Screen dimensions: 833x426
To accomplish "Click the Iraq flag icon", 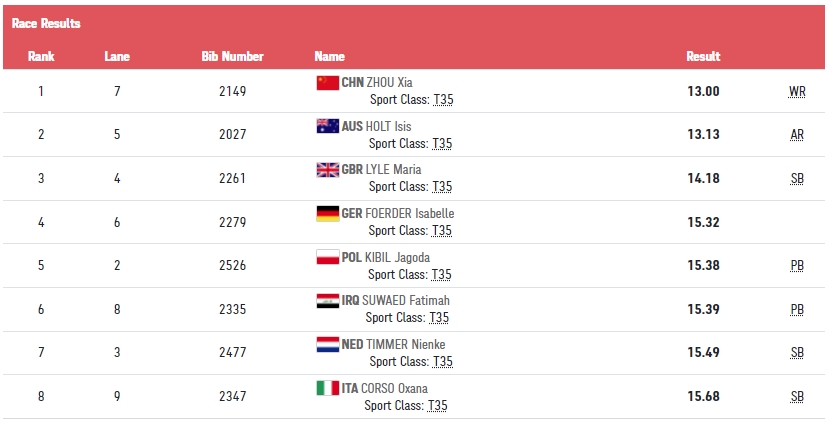I will 327,300.
